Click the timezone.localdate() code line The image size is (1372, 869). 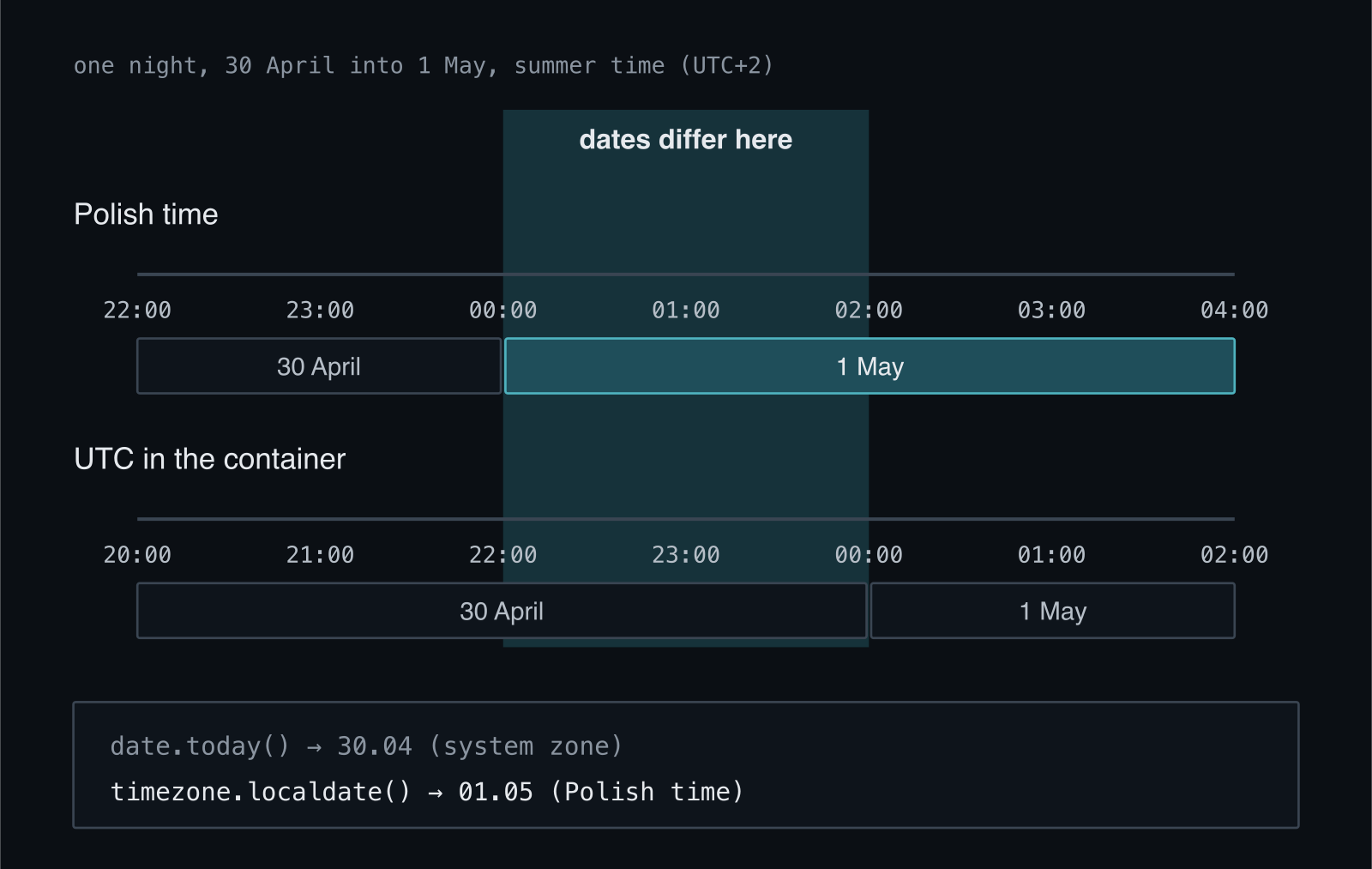(427, 792)
